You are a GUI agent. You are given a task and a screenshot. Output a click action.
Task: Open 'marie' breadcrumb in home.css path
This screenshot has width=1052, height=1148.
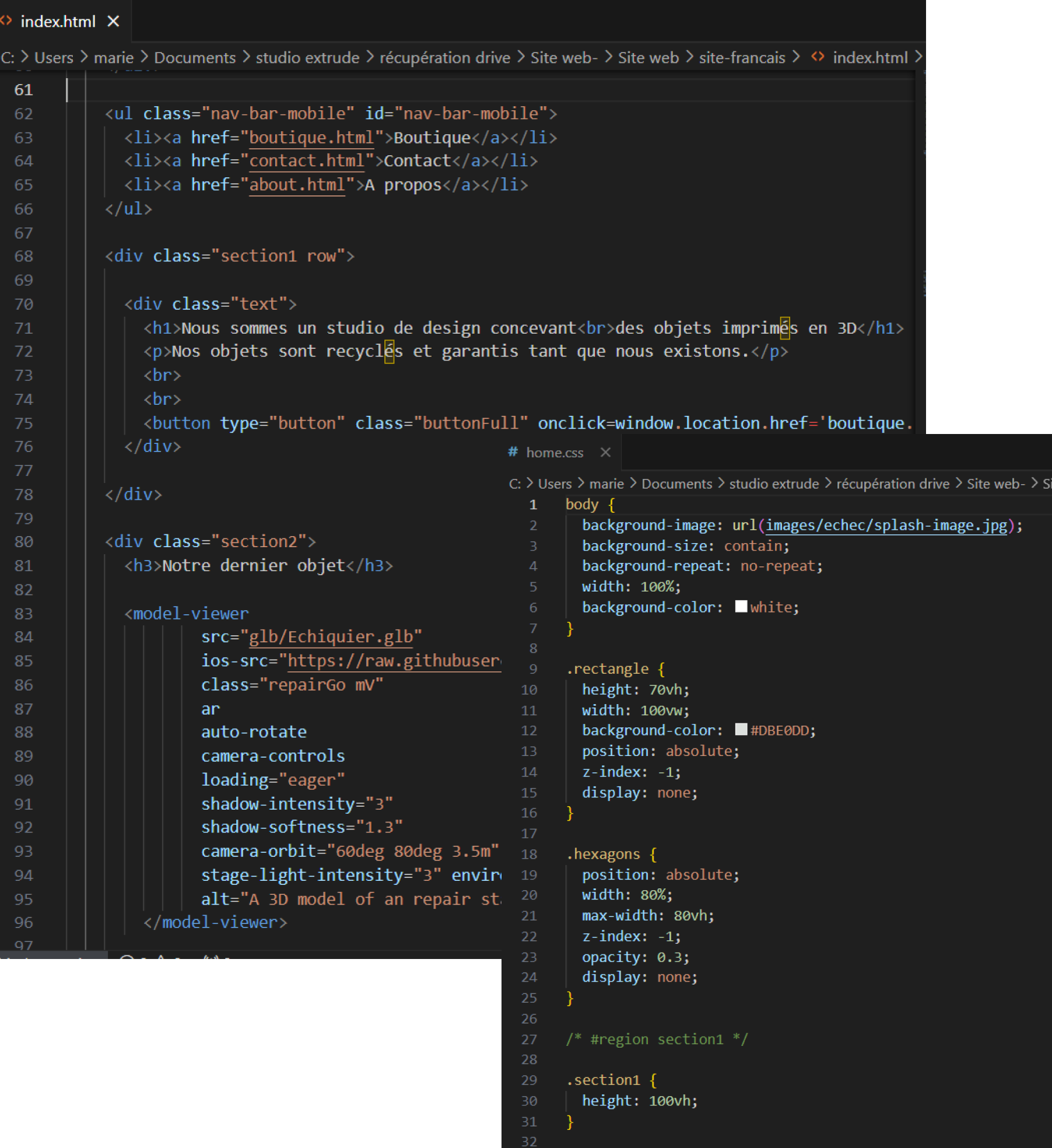point(606,484)
